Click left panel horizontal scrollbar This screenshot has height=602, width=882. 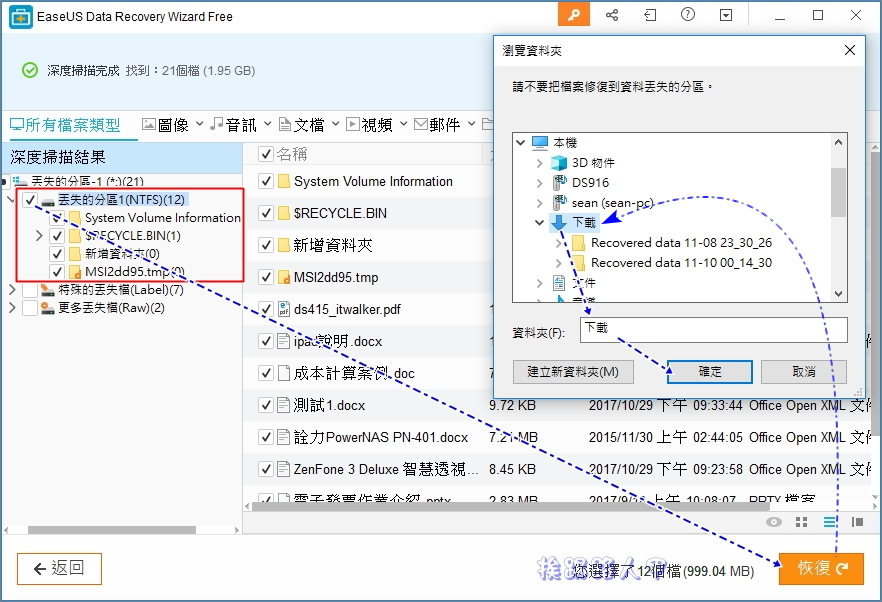click(x=111, y=530)
